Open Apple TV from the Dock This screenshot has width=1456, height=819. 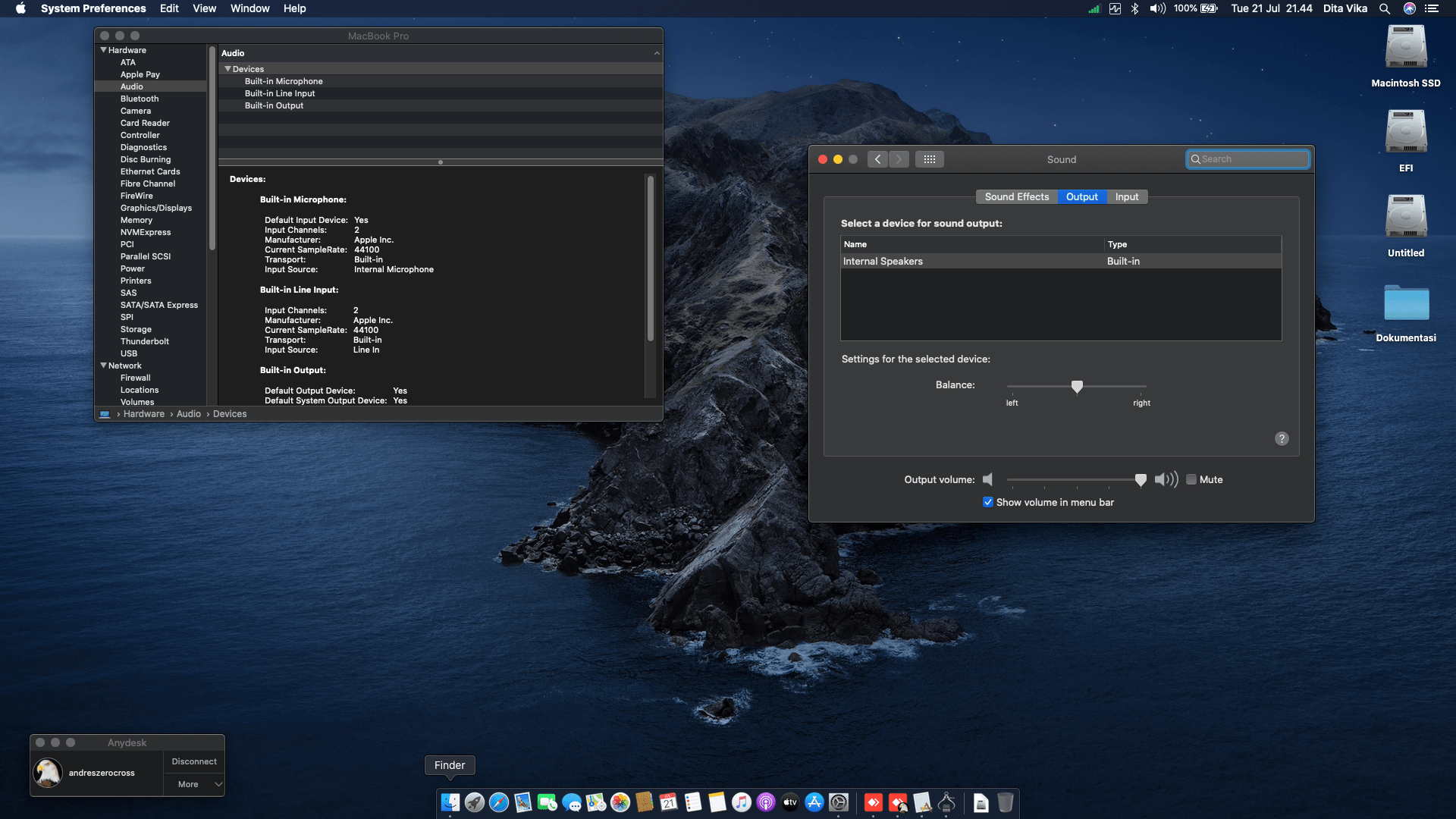pos(790,802)
